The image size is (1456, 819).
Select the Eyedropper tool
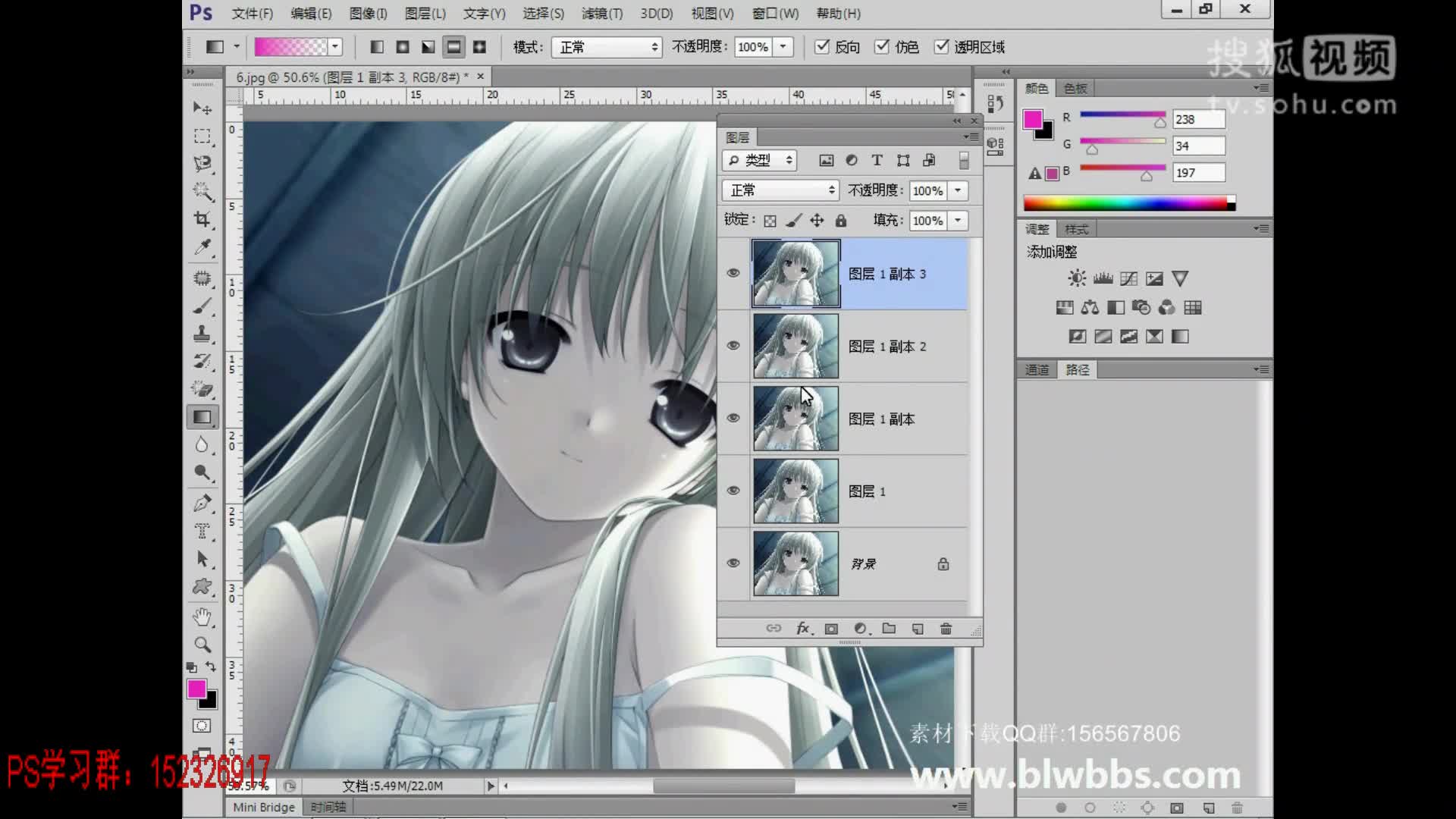[x=202, y=247]
